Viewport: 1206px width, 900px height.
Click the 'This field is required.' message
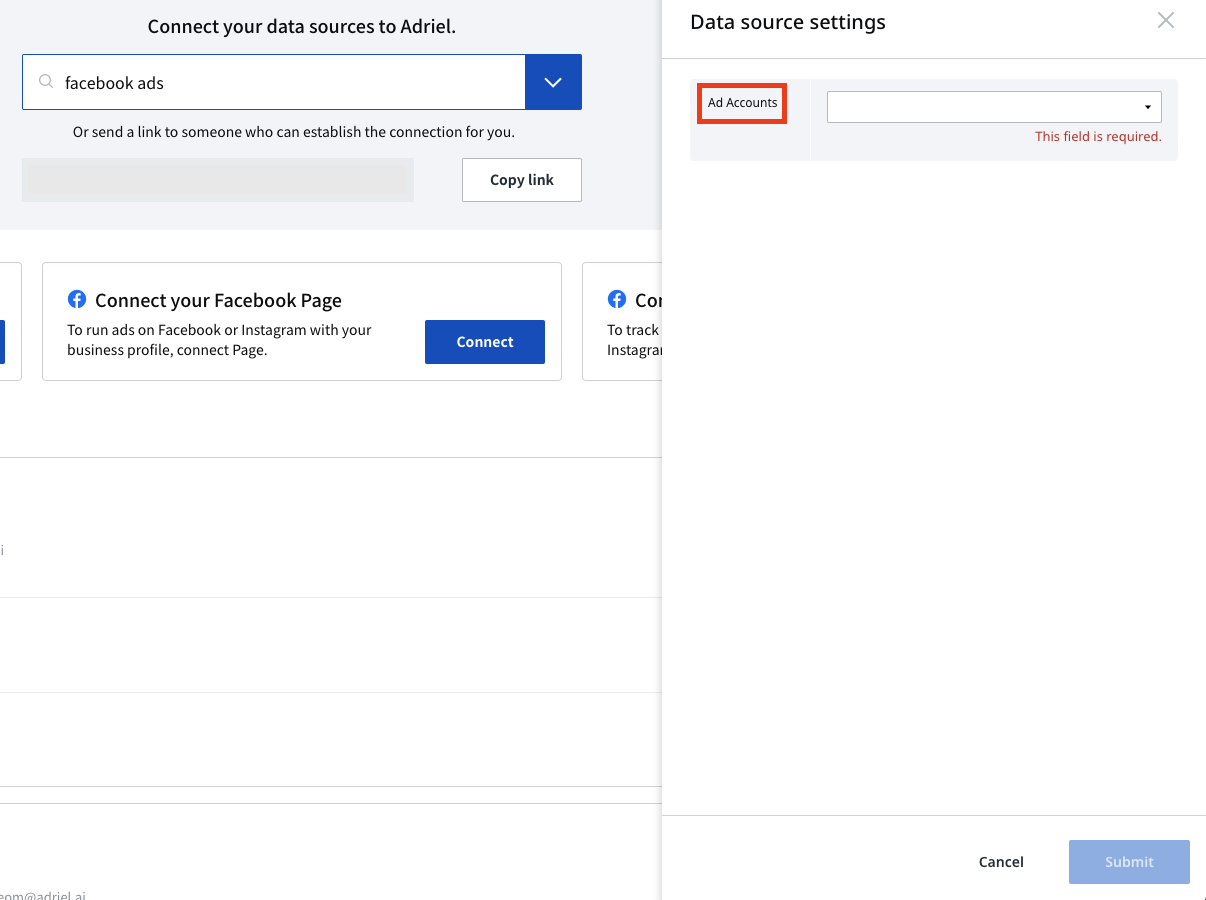click(x=1098, y=137)
